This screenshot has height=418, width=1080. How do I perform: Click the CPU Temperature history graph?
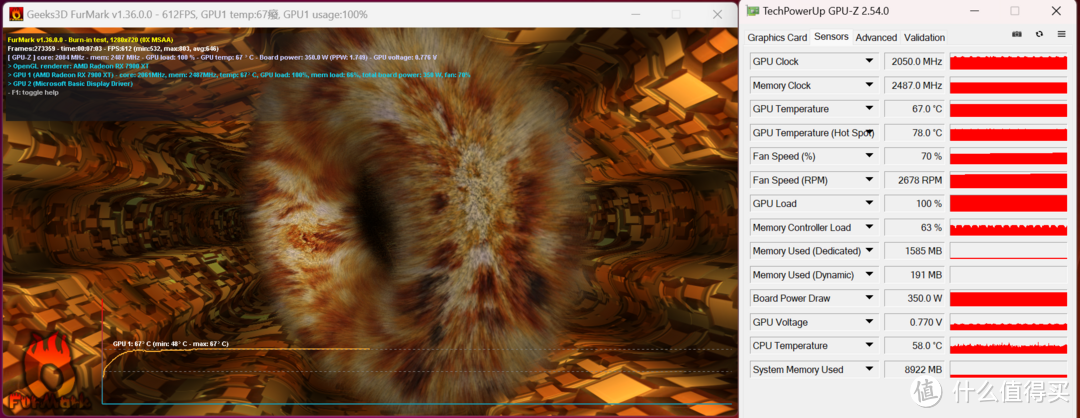1008,346
